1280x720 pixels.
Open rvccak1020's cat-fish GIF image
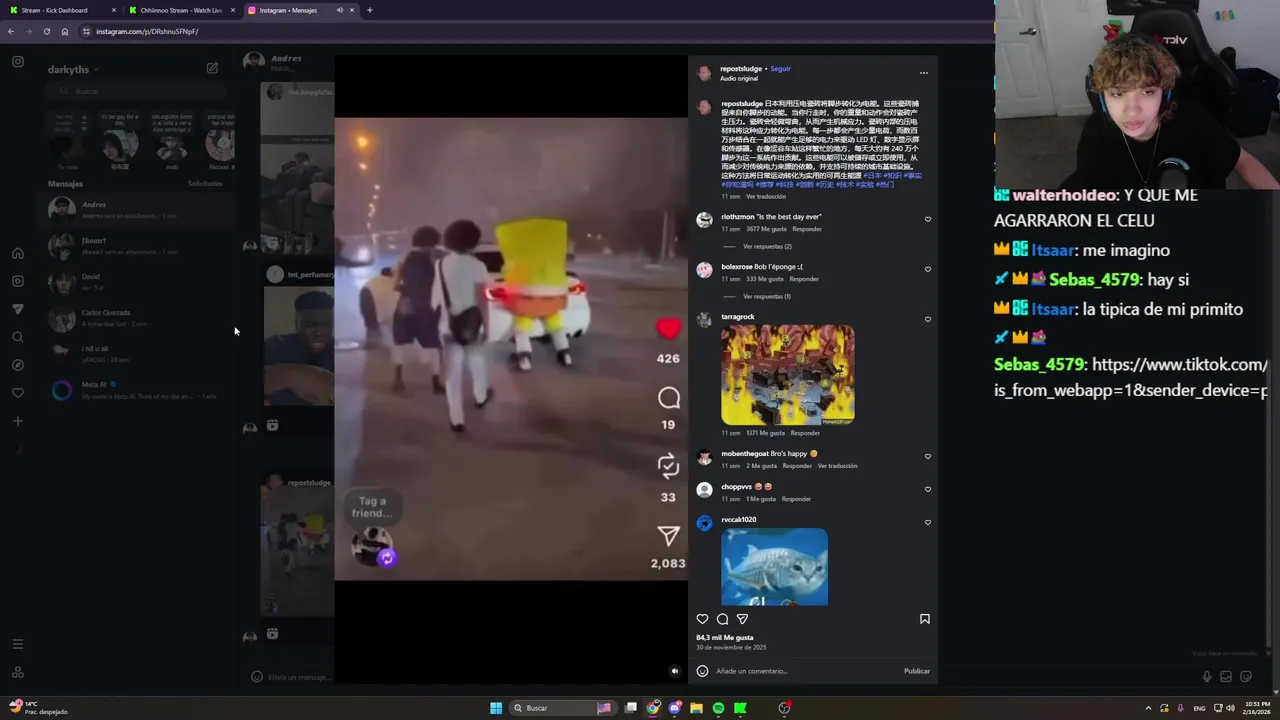pyautogui.click(x=774, y=566)
